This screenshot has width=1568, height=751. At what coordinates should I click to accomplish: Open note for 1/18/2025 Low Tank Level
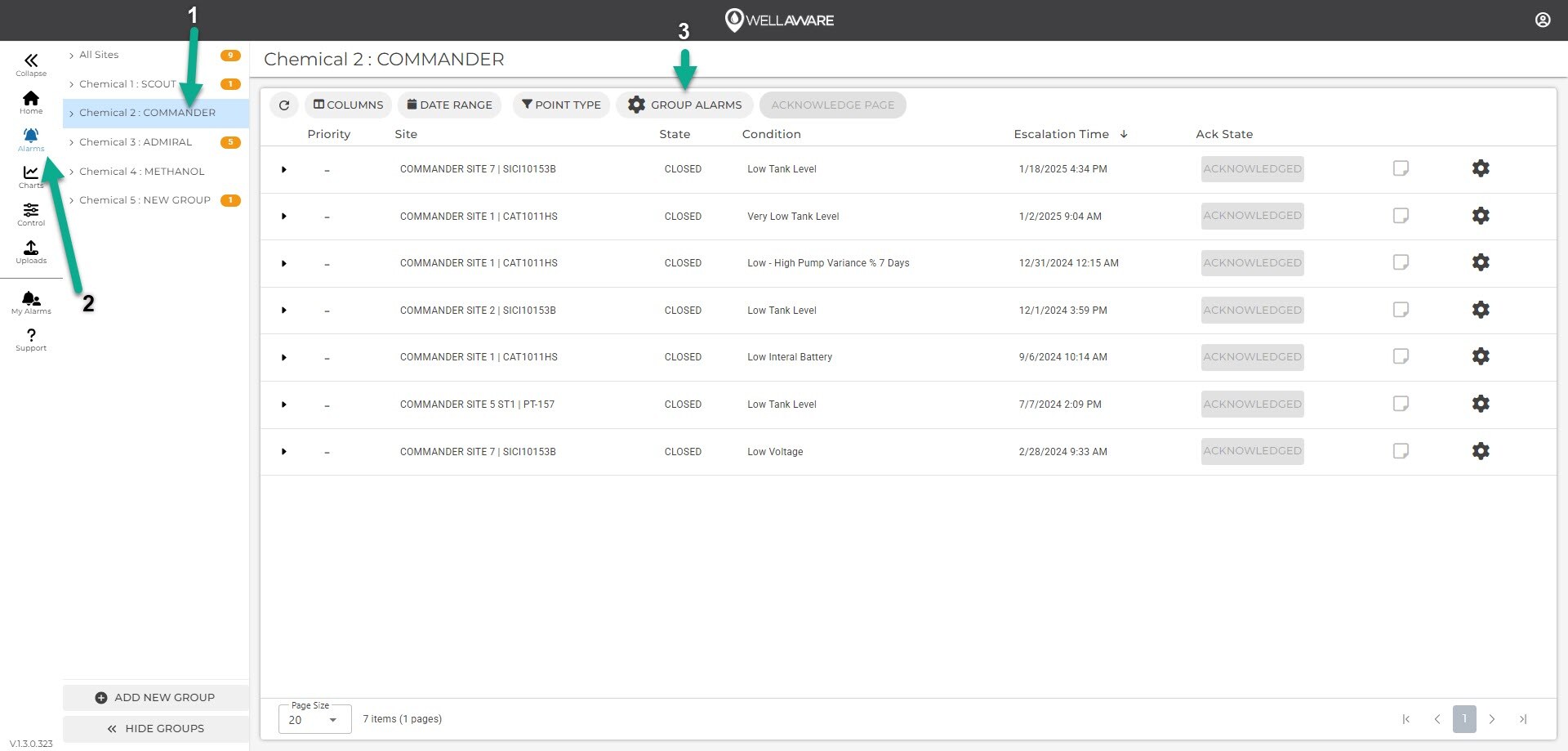(1401, 168)
